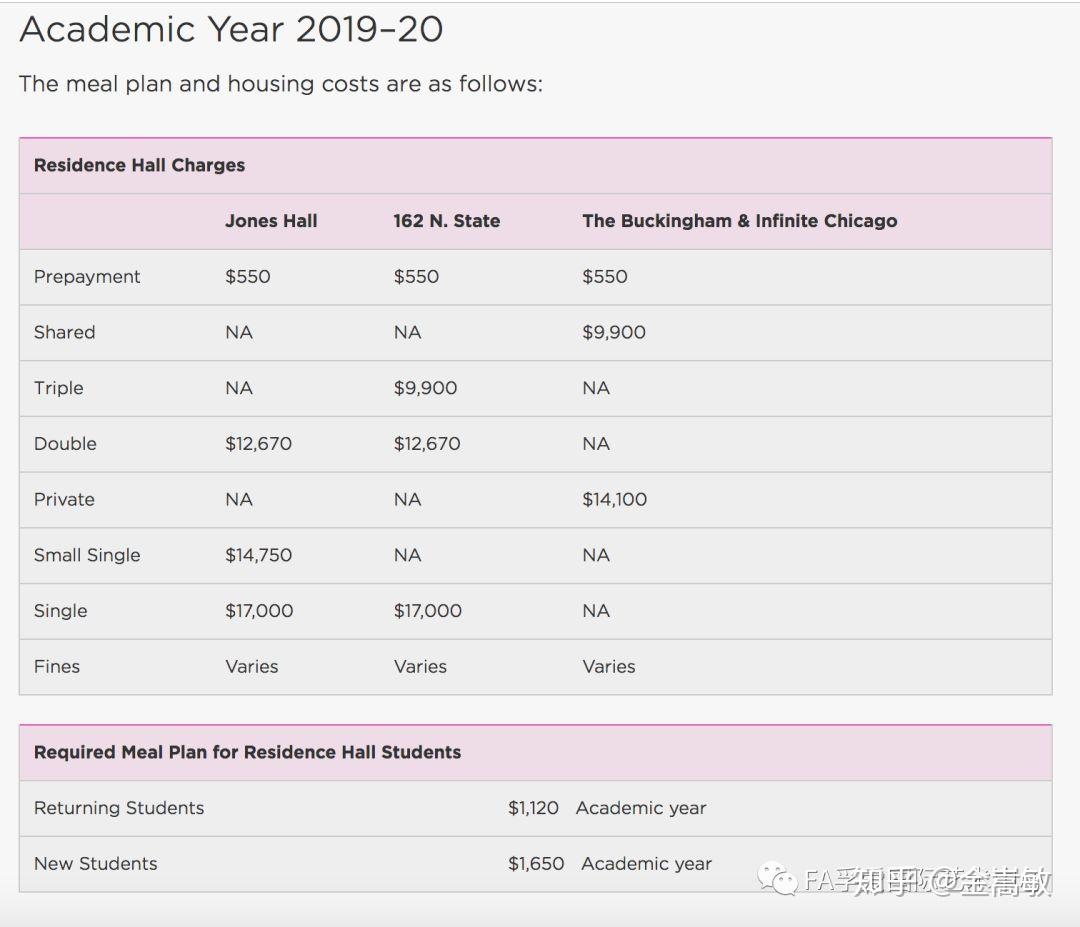Click the WeChat logo icon in watermark
Image resolution: width=1080 pixels, height=927 pixels.
776,879
